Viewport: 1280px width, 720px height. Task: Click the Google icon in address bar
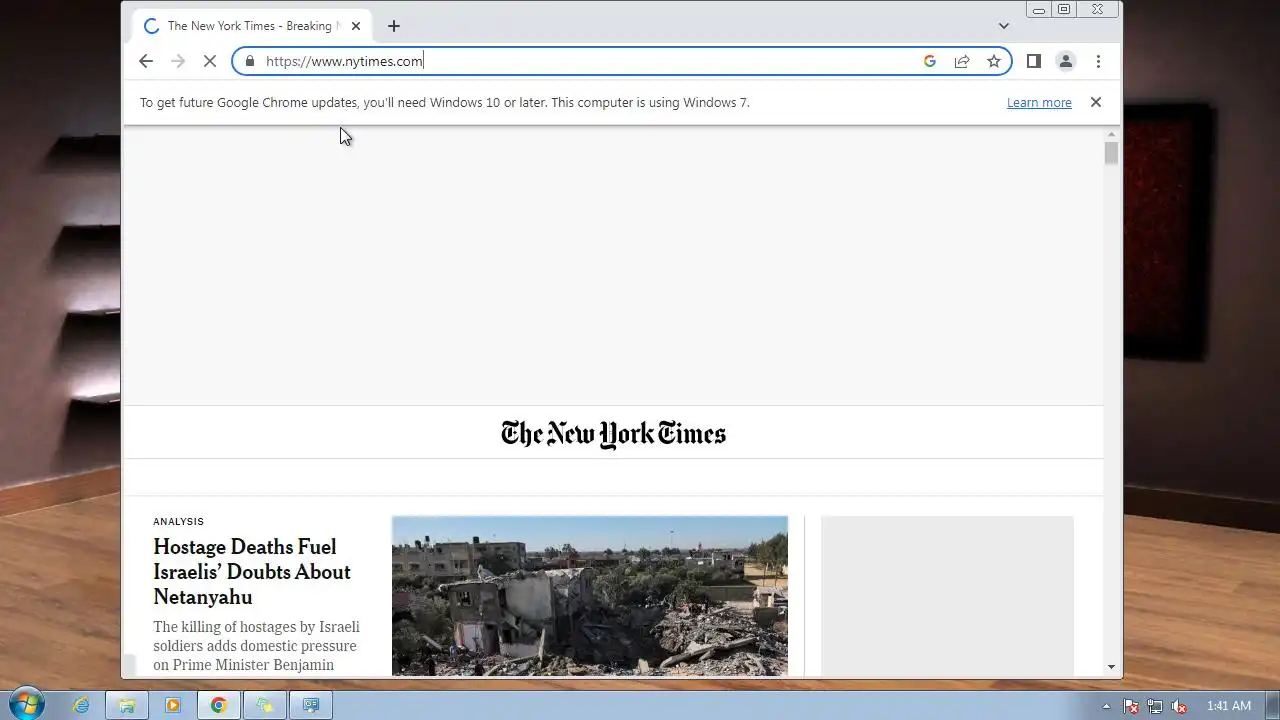(x=930, y=61)
